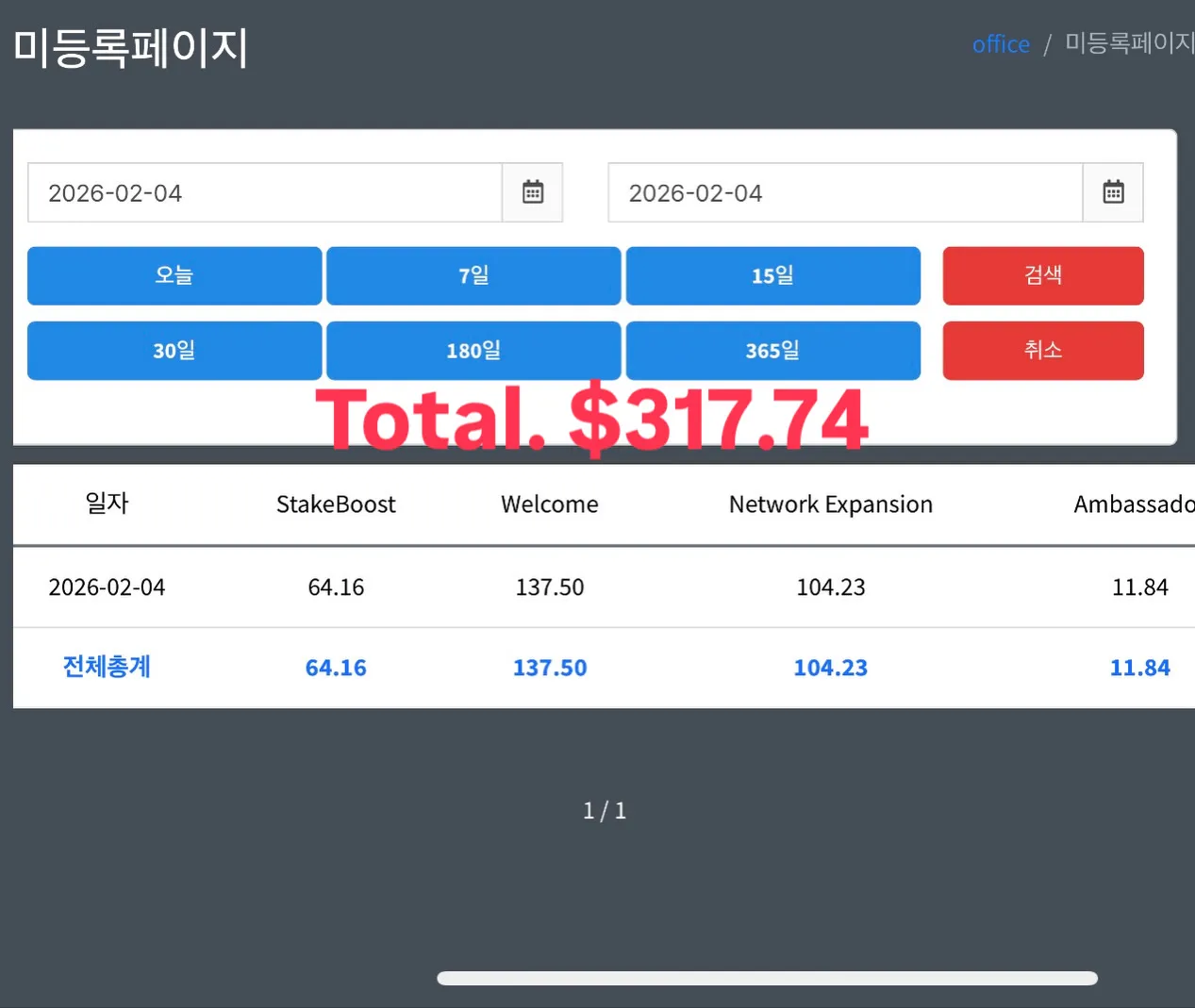This screenshot has height=1008, width=1195.
Task: Follow the office breadcrumb link
Action: click(1001, 44)
